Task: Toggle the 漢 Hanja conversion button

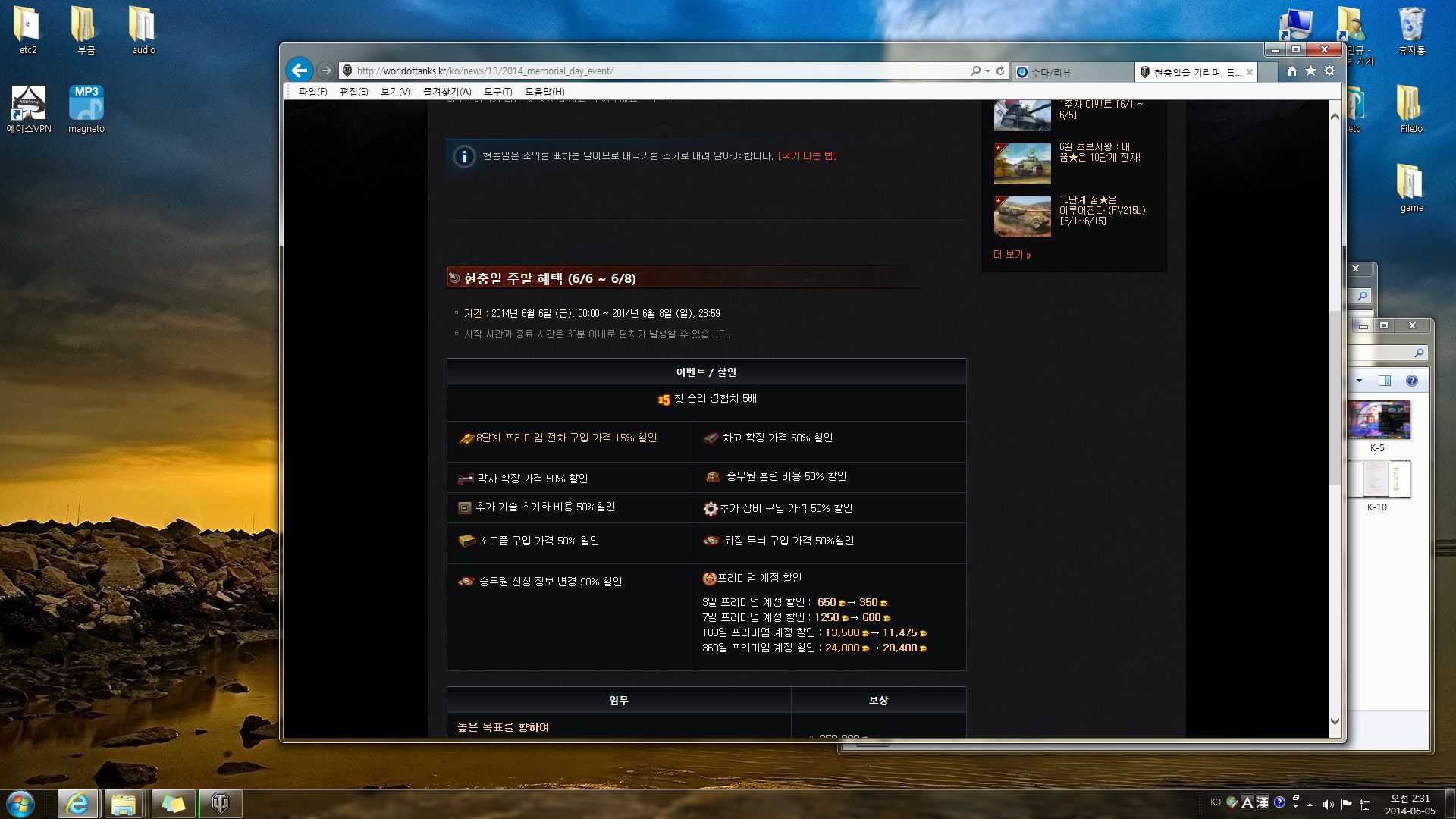Action: 1263,802
